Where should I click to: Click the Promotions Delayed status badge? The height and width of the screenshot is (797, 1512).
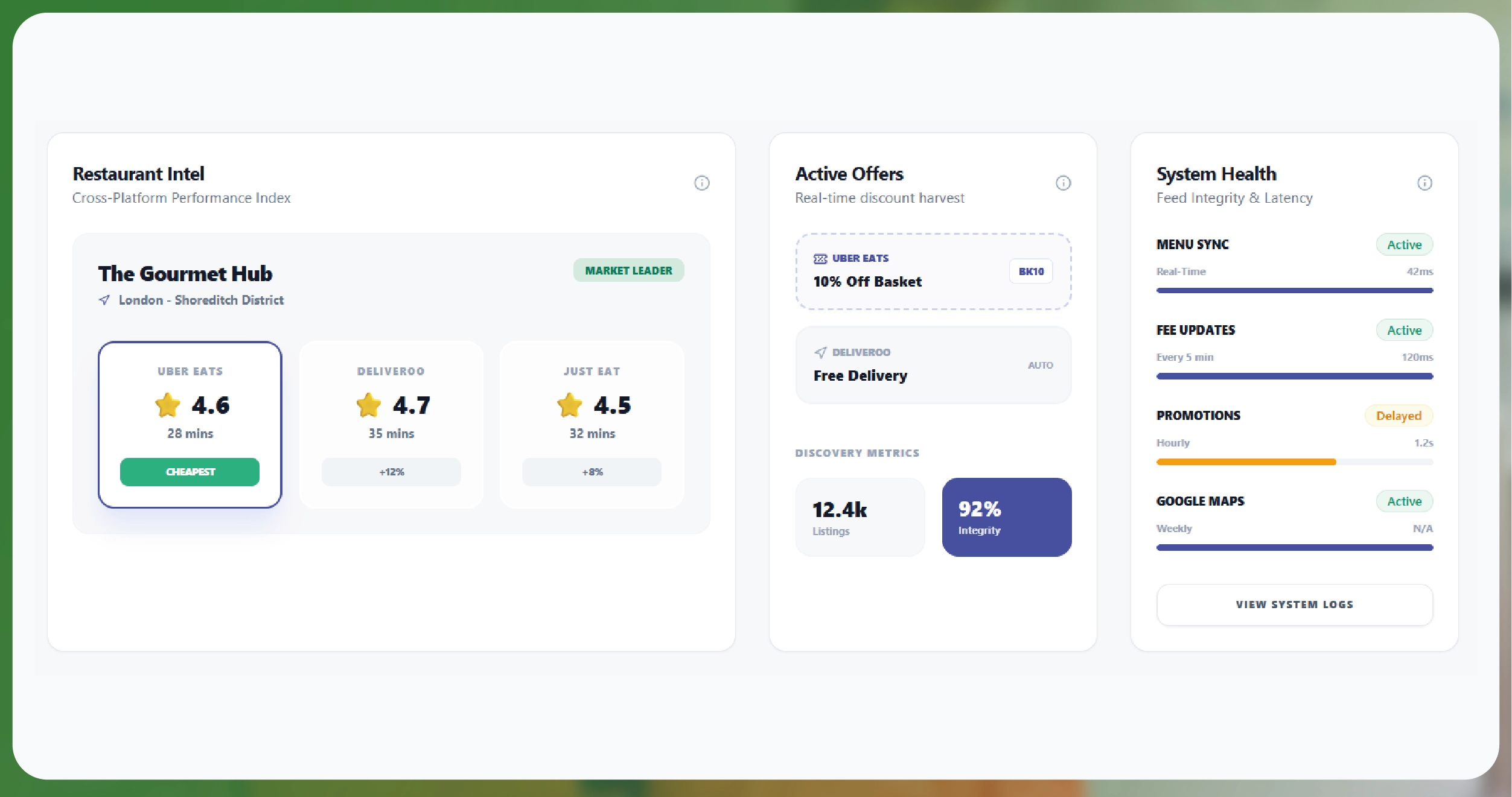click(x=1398, y=416)
